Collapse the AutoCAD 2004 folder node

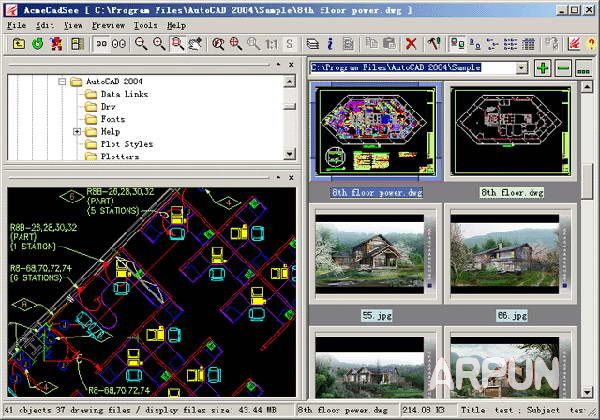pos(61,81)
